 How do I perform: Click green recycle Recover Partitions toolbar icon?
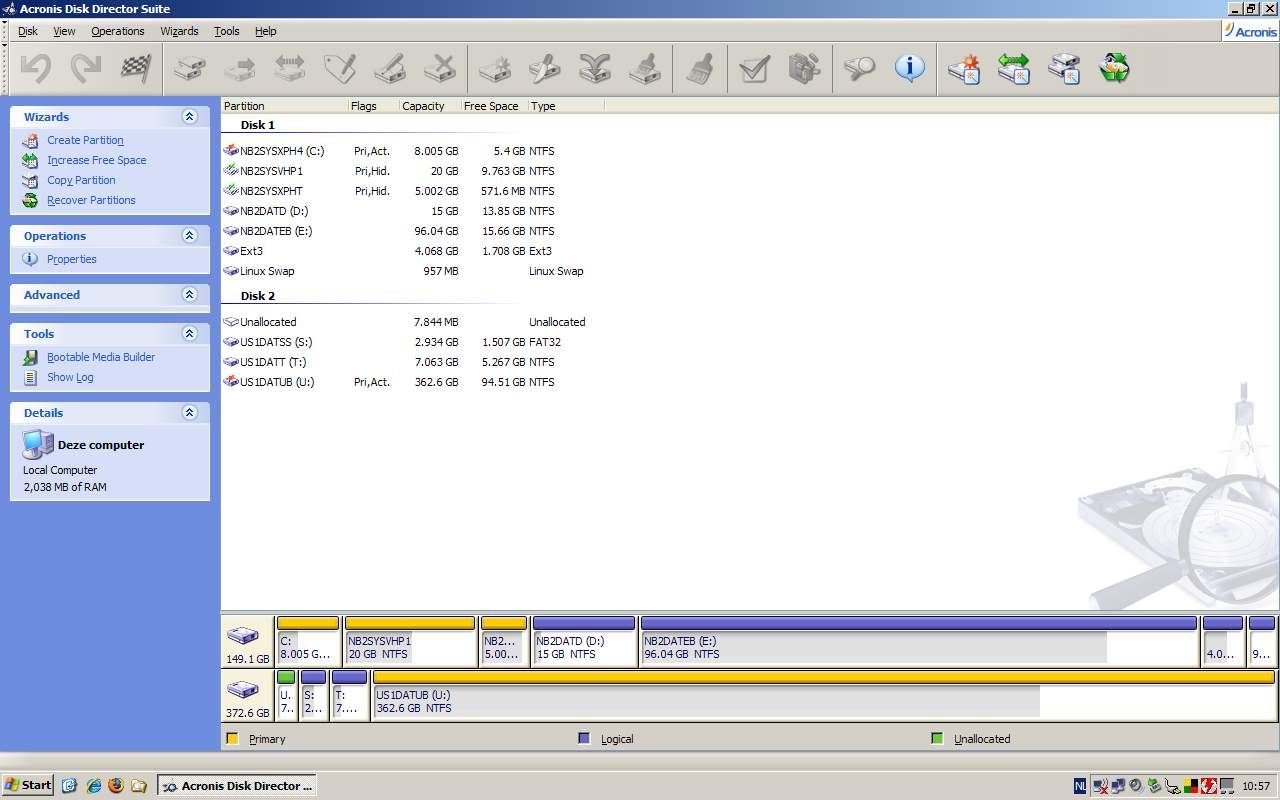pyautogui.click(x=1114, y=68)
